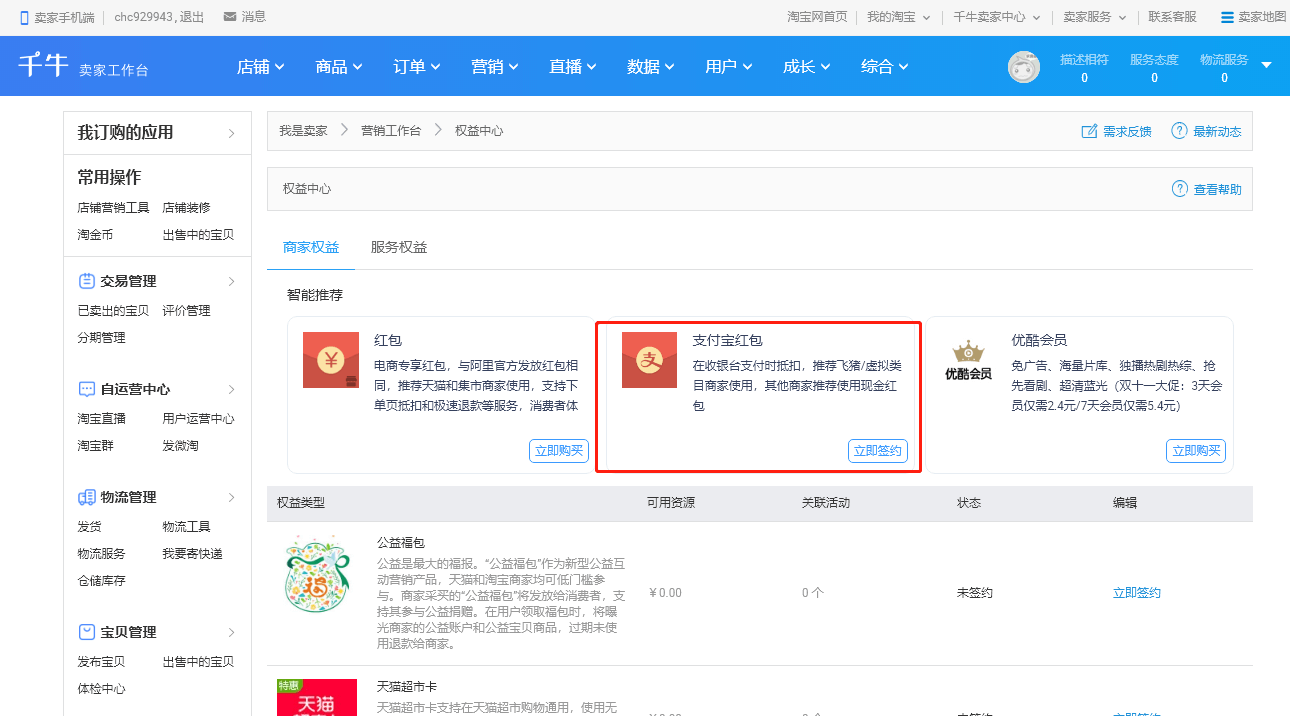
Task: Click the 宝贝管理 bag icon
Action: (x=87, y=632)
